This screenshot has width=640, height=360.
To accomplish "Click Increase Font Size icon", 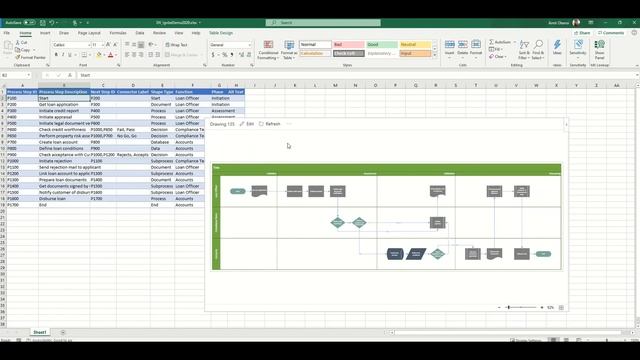I will (108, 44).
